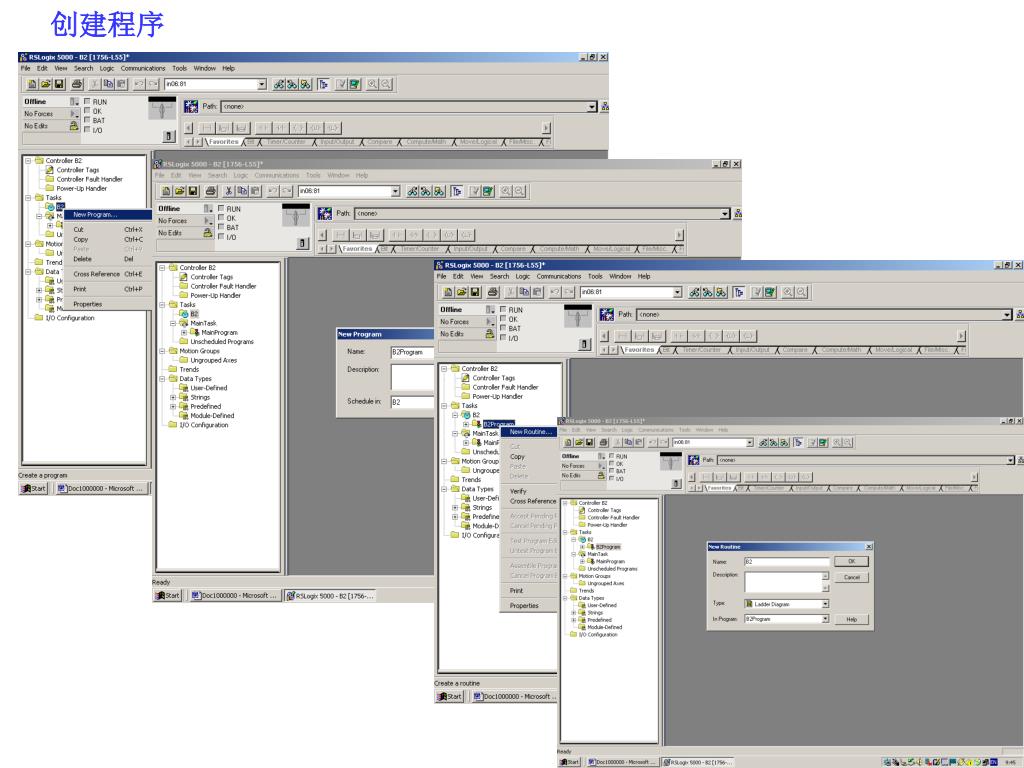Choose New Routine... from context menu
This screenshot has height=768, width=1024.
(530, 432)
